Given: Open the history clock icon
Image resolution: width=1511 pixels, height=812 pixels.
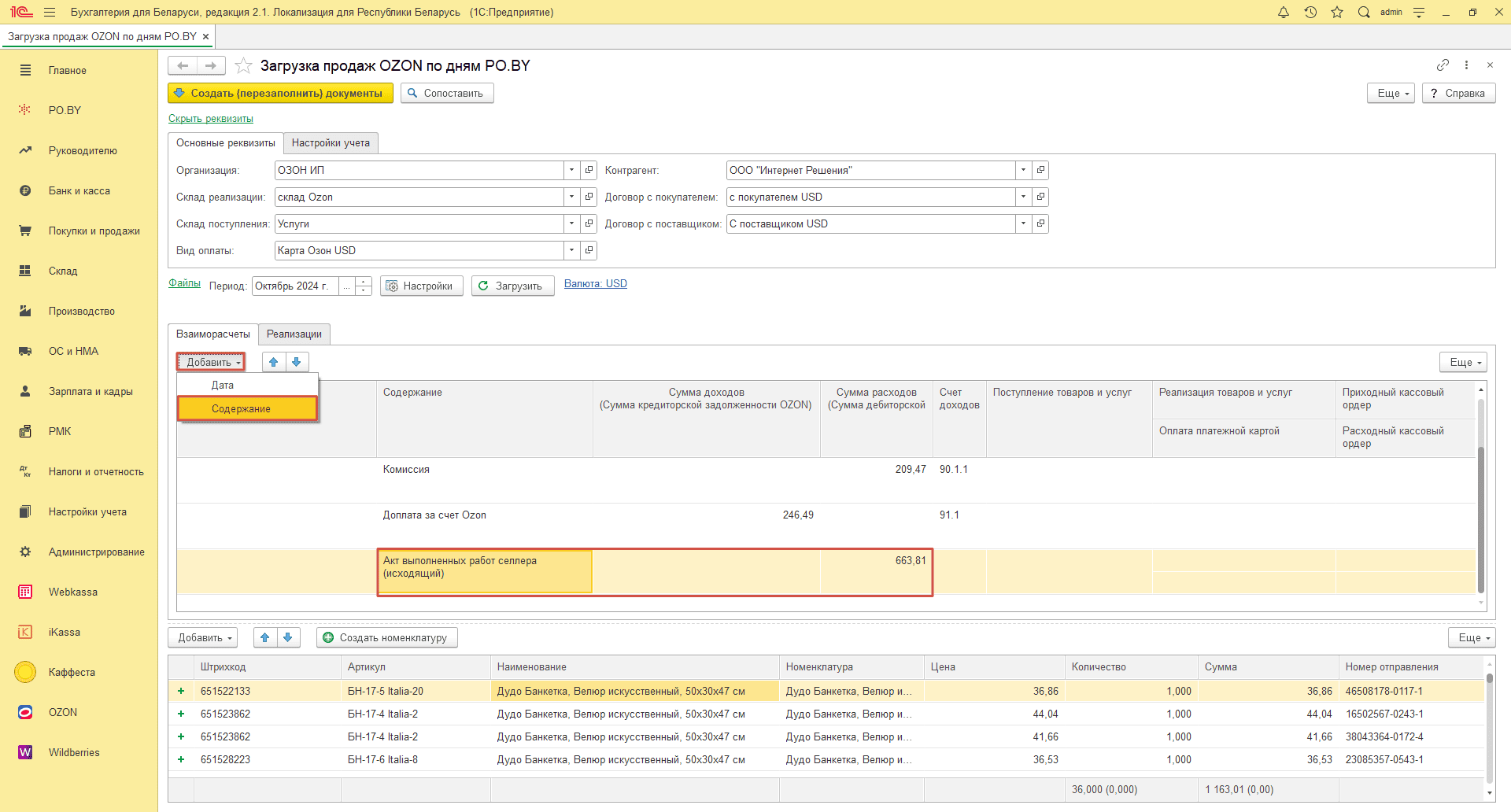Looking at the screenshot, I should point(1310,13).
